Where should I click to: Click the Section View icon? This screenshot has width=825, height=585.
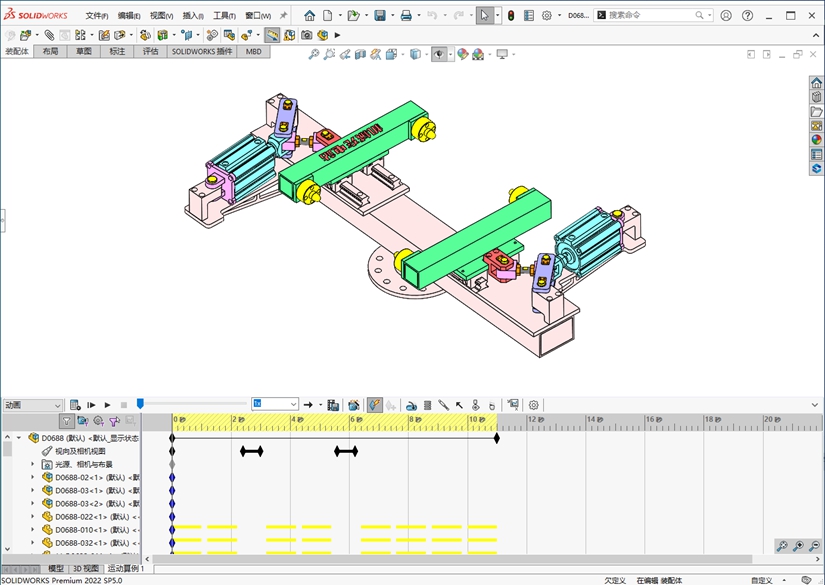click(x=360, y=54)
